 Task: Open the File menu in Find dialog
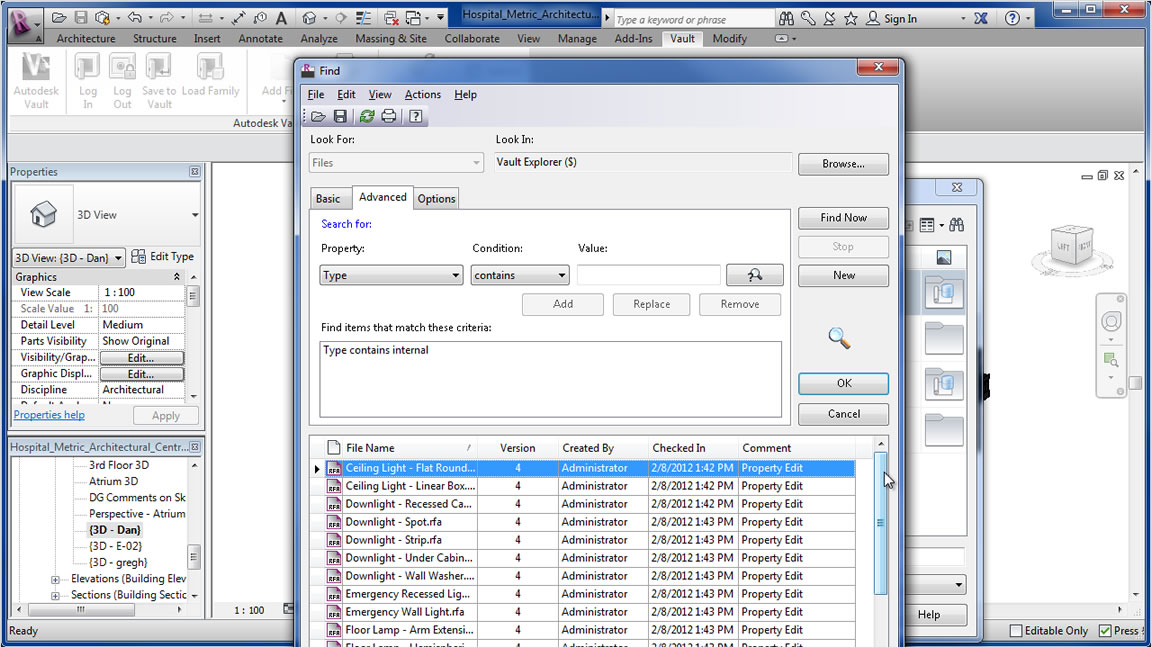316,94
